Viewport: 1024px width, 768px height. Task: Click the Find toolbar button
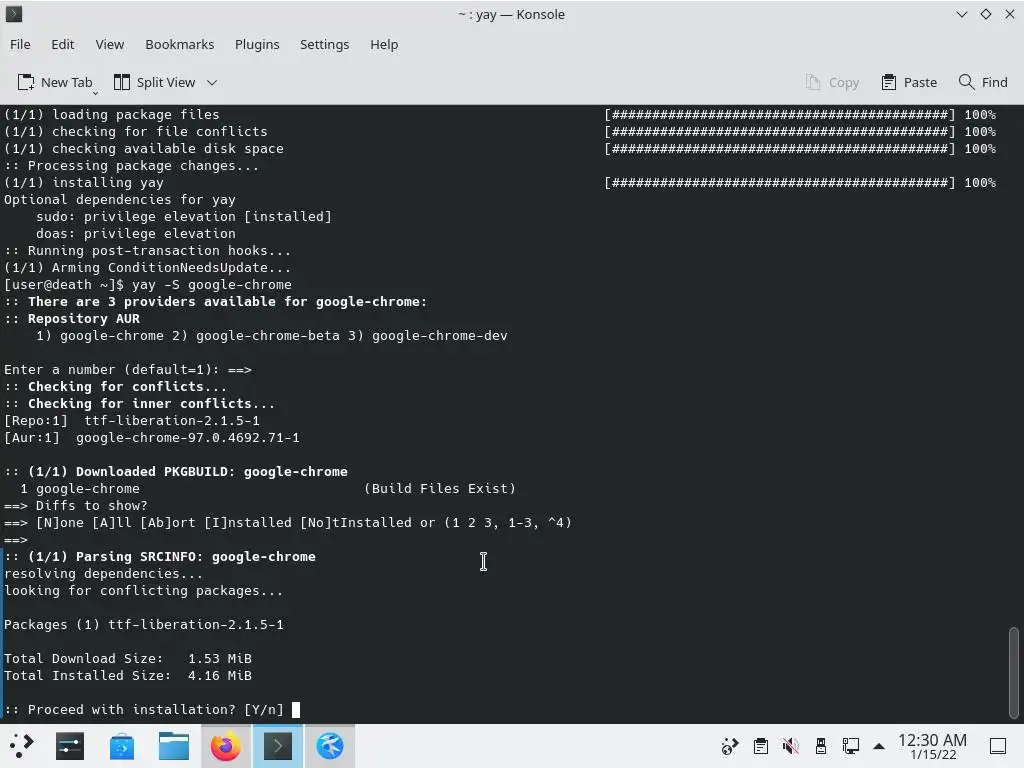point(983,82)
